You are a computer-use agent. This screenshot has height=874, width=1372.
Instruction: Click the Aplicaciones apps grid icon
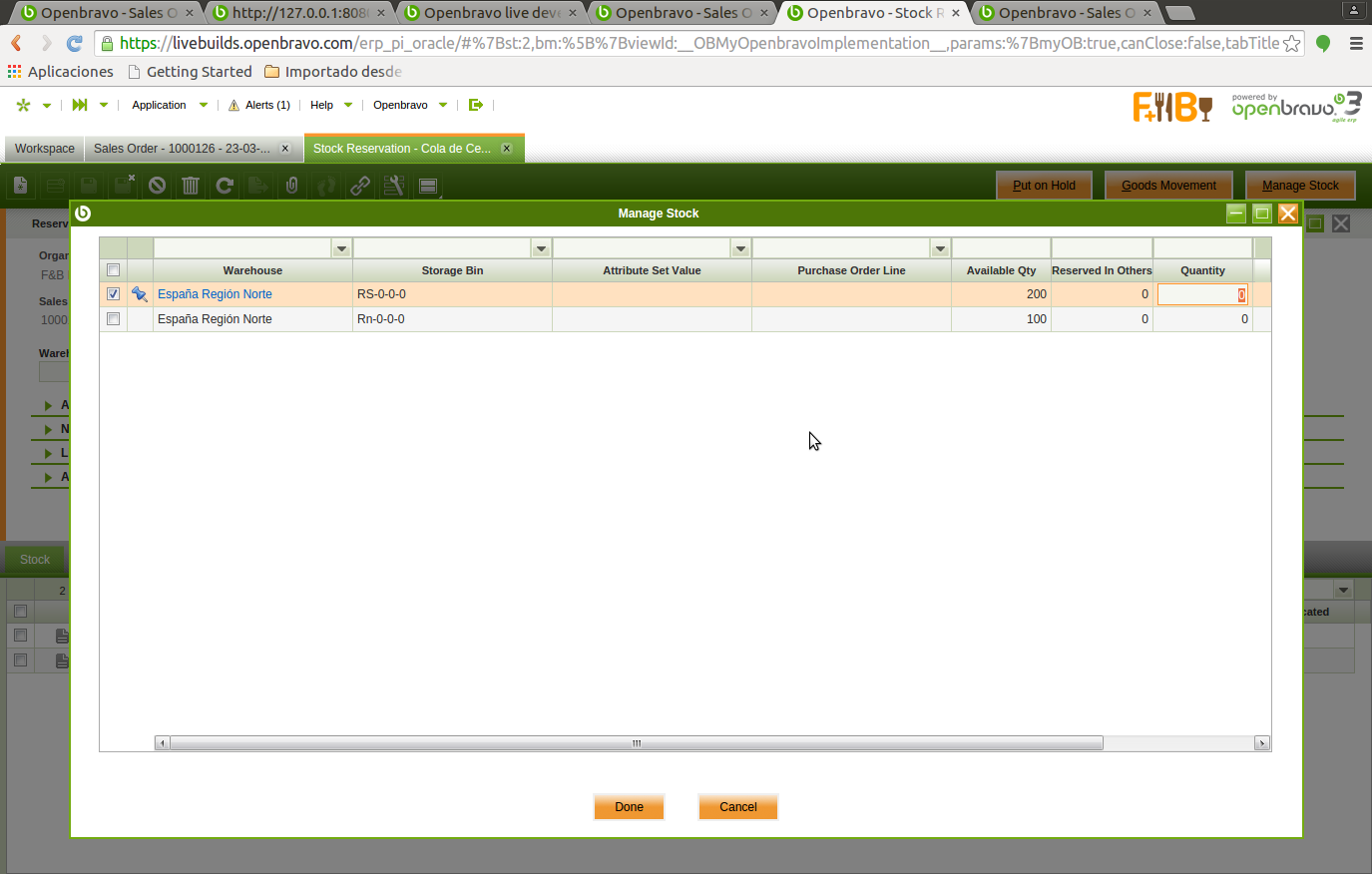pos(14,72)
